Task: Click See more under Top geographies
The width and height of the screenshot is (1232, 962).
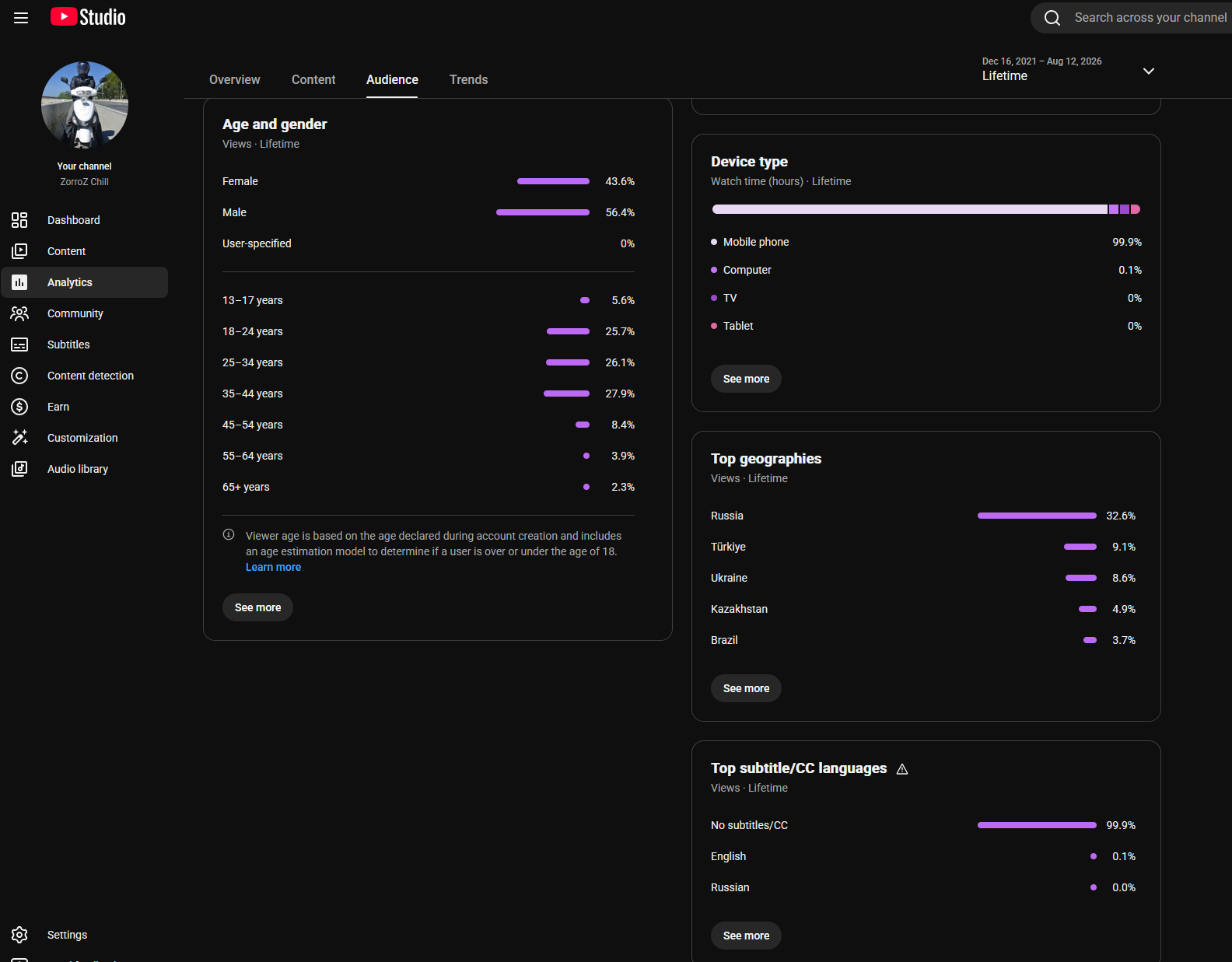Action: tap(746, 688)
